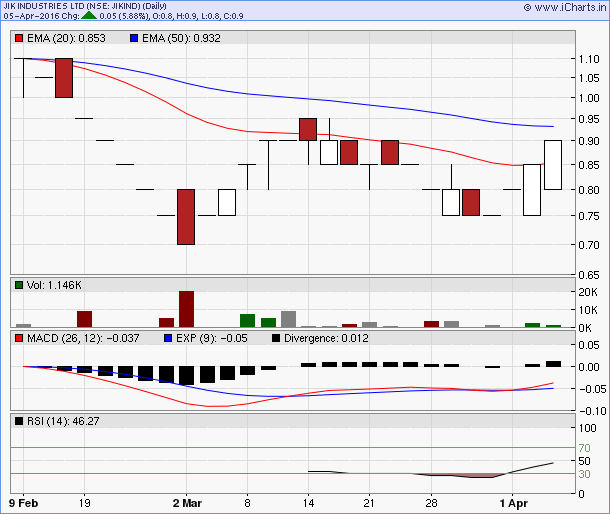610x514 pixels.
Task: Click the tallest volume bar at 2 Mar
Action: pos(186,309)
